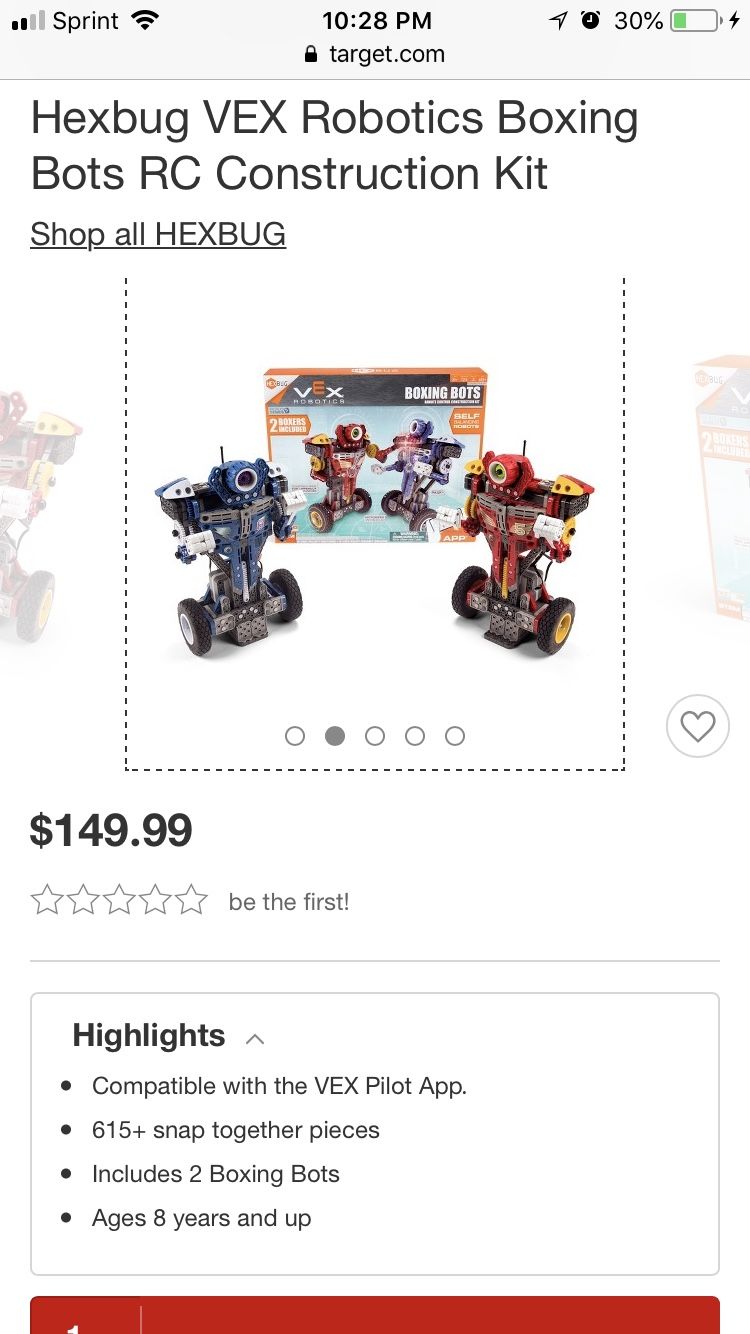750x1334 pixels.
Task: Open the quantity selector on red bar
Action: (85, 1316)
